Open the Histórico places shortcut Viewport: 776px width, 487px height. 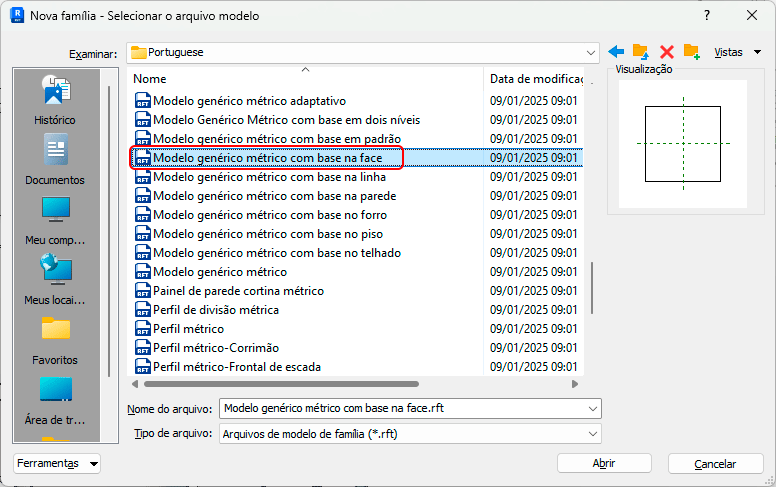pos(55,99)
